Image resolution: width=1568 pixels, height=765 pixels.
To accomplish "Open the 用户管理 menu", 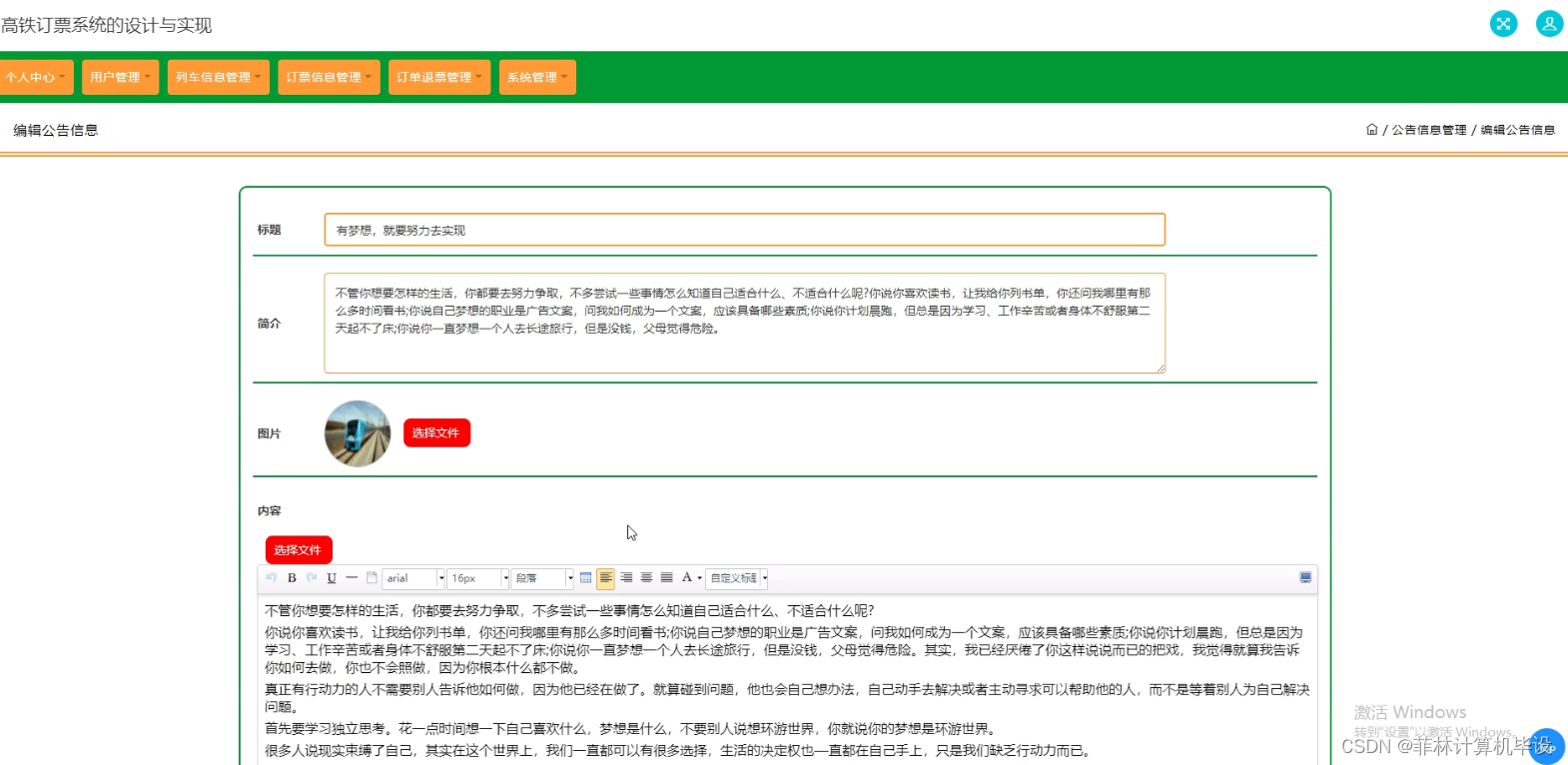I will point(120,77).
